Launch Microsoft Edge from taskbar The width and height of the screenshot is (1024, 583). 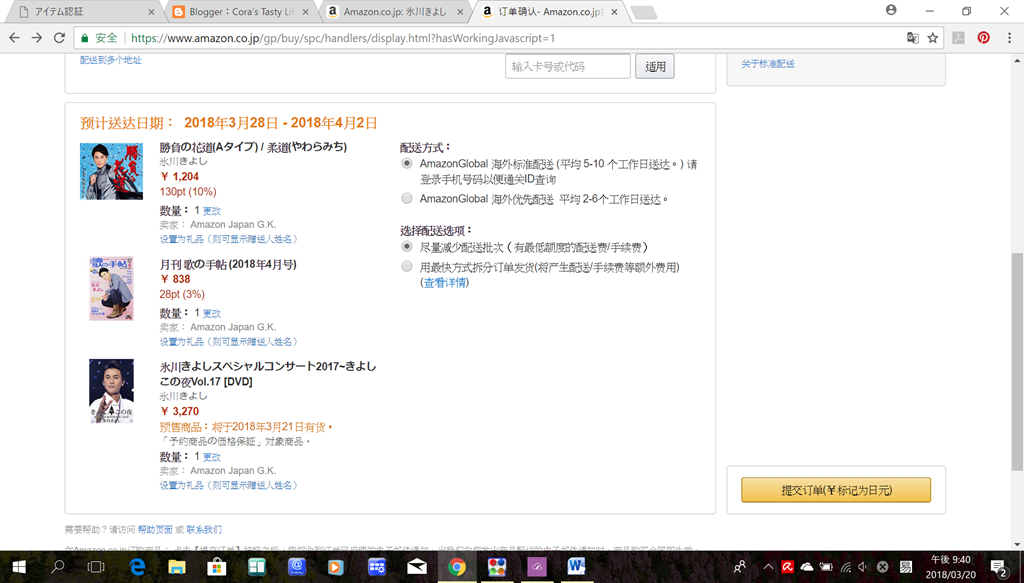point(137,567)
